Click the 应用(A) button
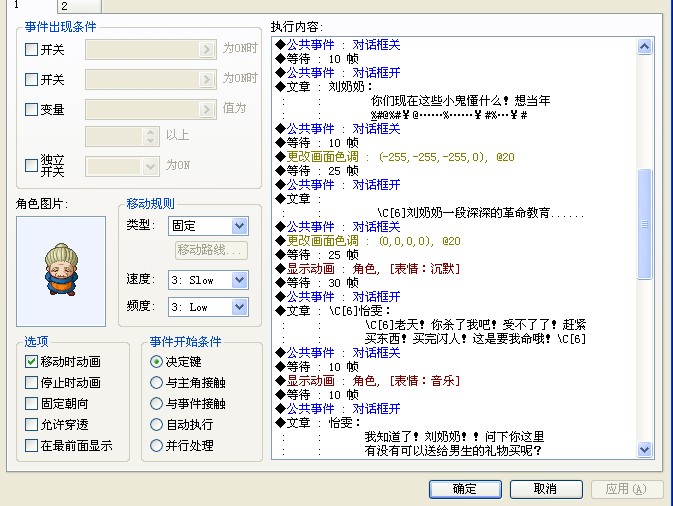673x506 pixels. pyautogui.click(x=627, y=489)
